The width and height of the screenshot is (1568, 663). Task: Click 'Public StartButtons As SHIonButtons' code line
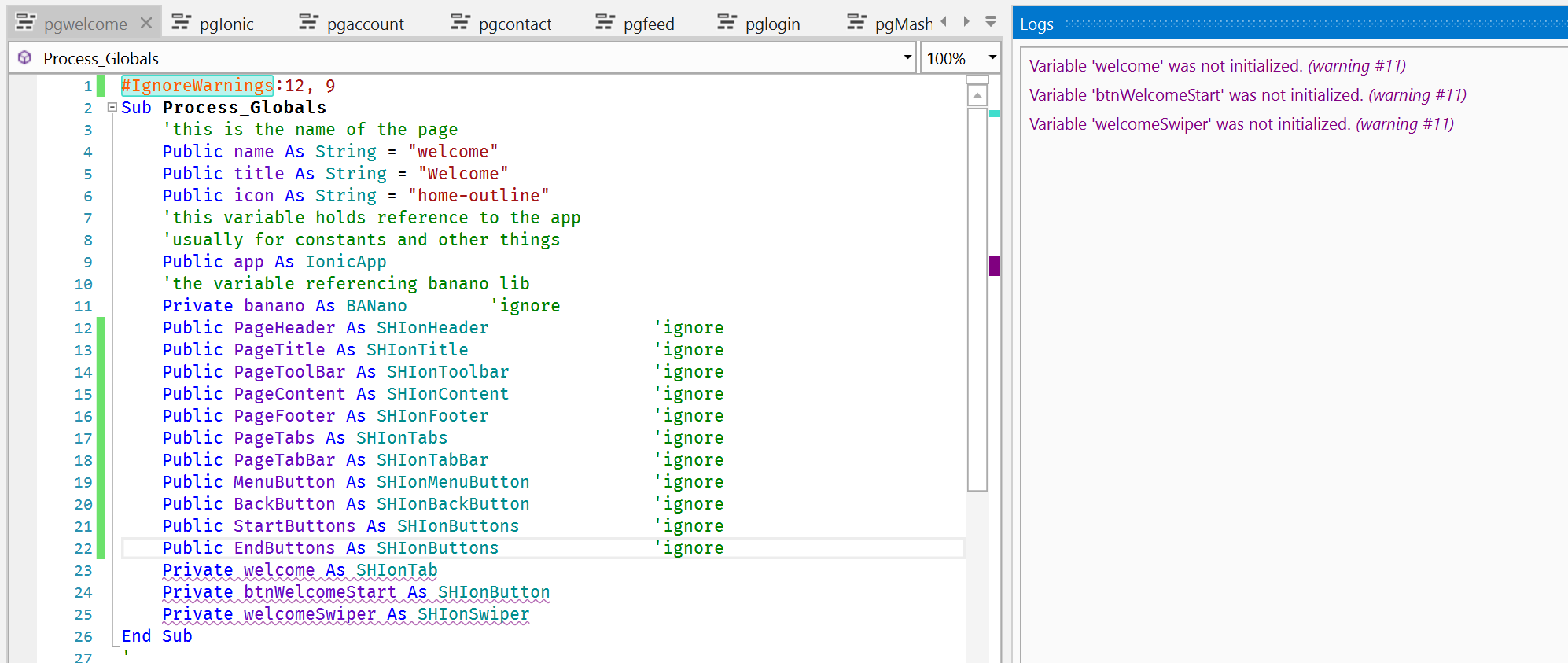tap(341, 526)
